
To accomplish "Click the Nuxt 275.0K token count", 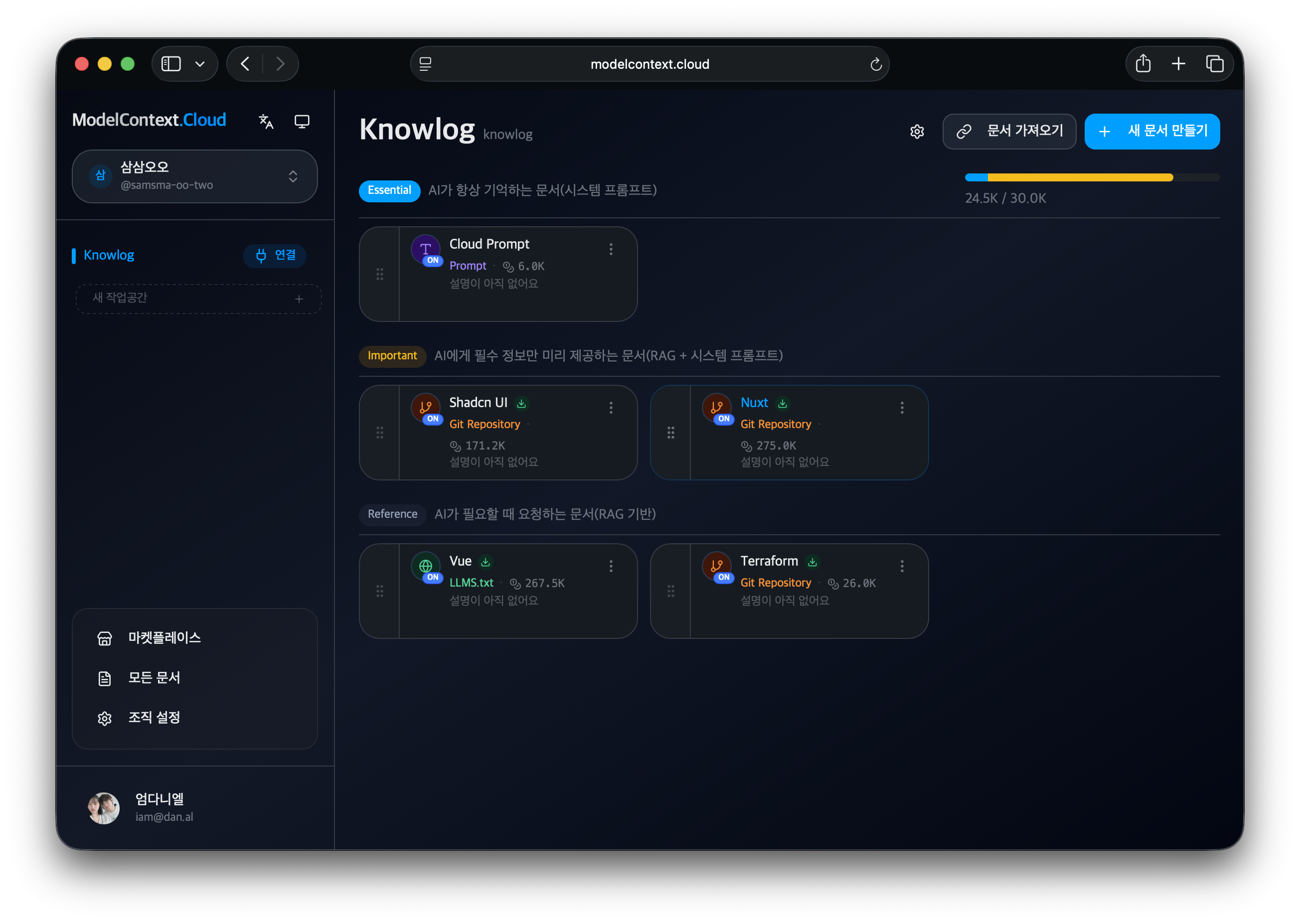I will tap(769, 446).
